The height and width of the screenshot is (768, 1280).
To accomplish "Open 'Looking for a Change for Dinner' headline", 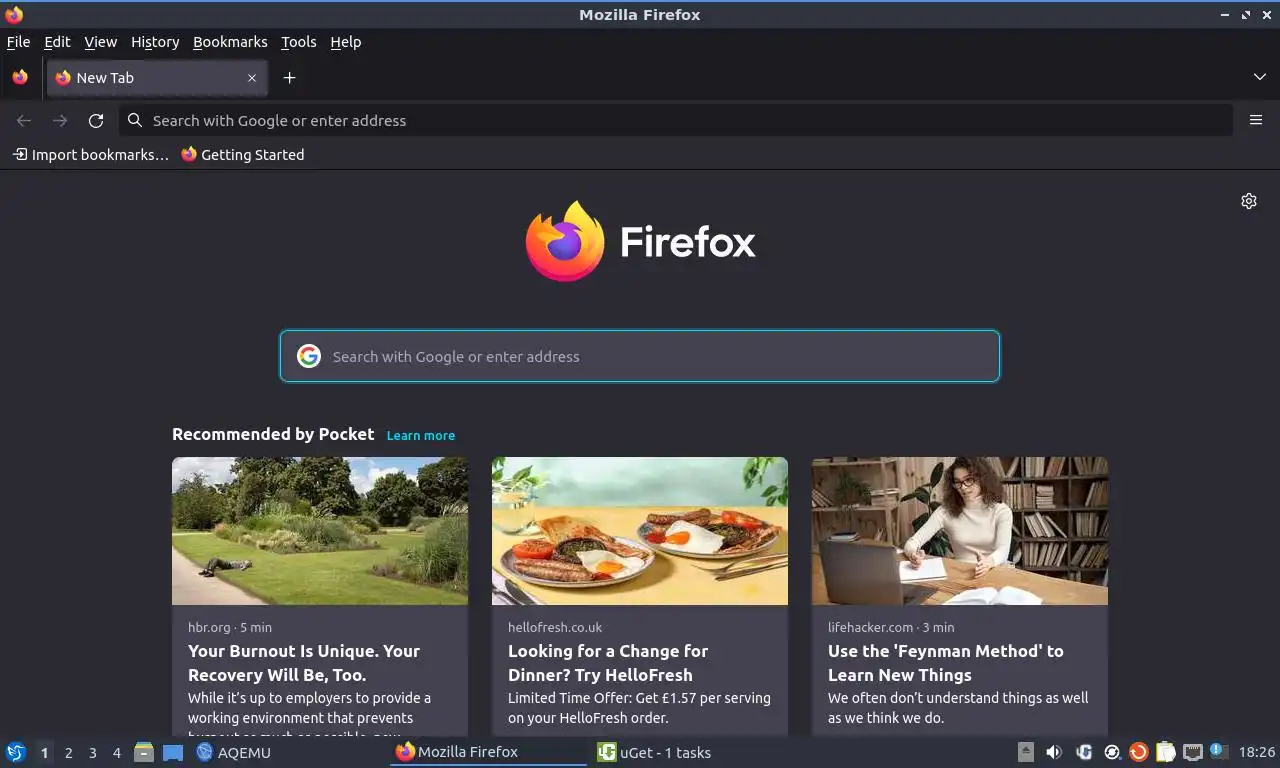I will 608,663.
